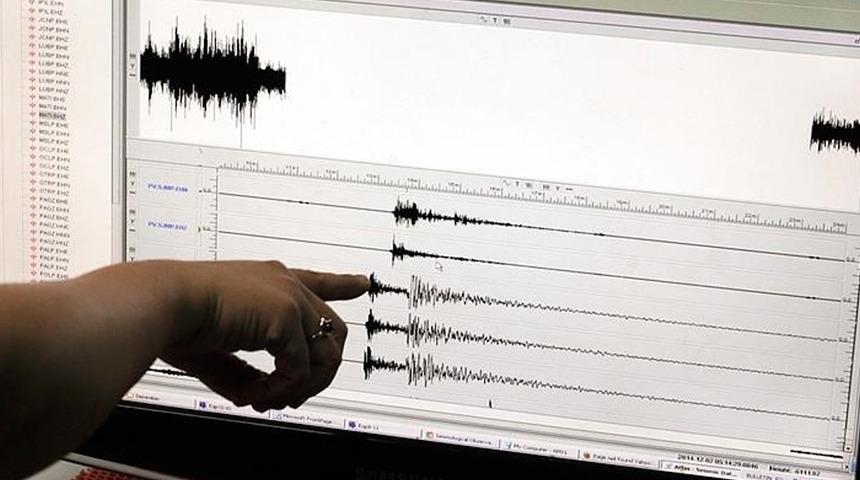Click the second PV.SUMP channel label

point(167,226)
